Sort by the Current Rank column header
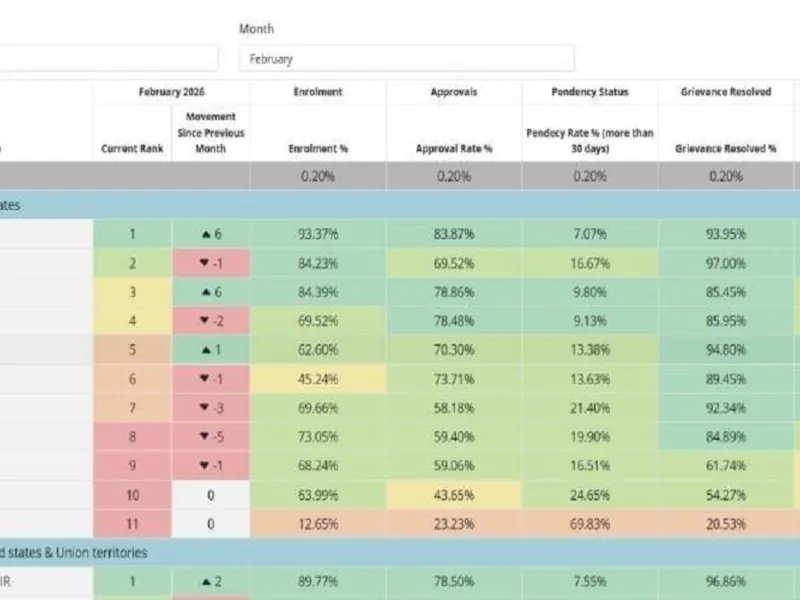Viewport: 800px width, 600px height. click(132, 148)
